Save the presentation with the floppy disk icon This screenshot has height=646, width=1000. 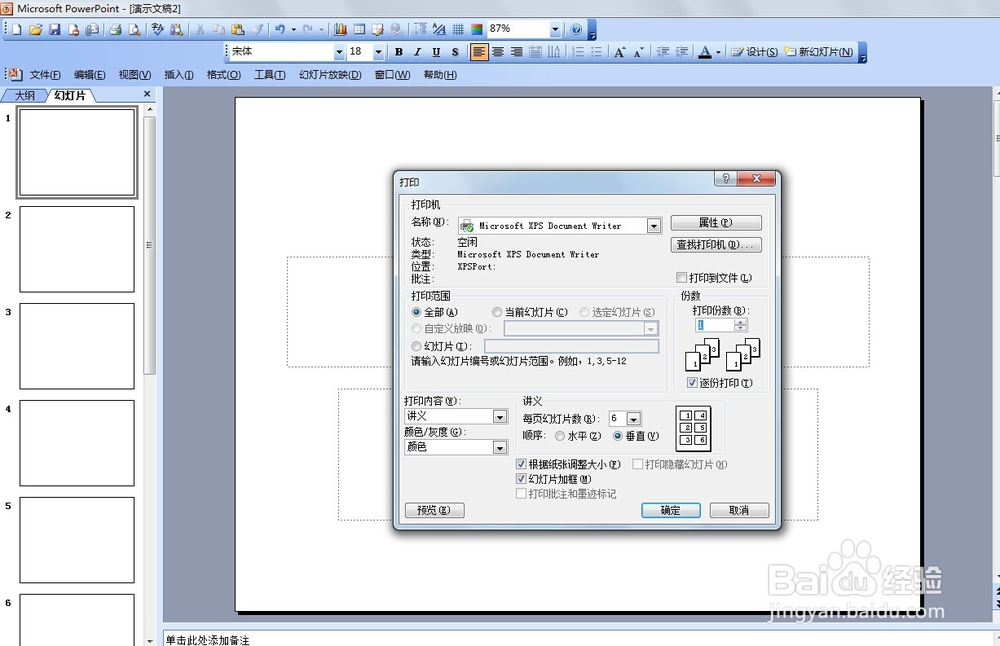[x=55, y=29]
